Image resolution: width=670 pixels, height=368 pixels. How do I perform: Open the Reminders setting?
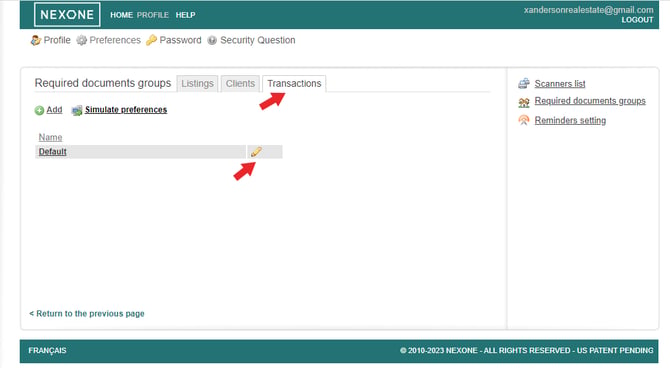(570, 121)
